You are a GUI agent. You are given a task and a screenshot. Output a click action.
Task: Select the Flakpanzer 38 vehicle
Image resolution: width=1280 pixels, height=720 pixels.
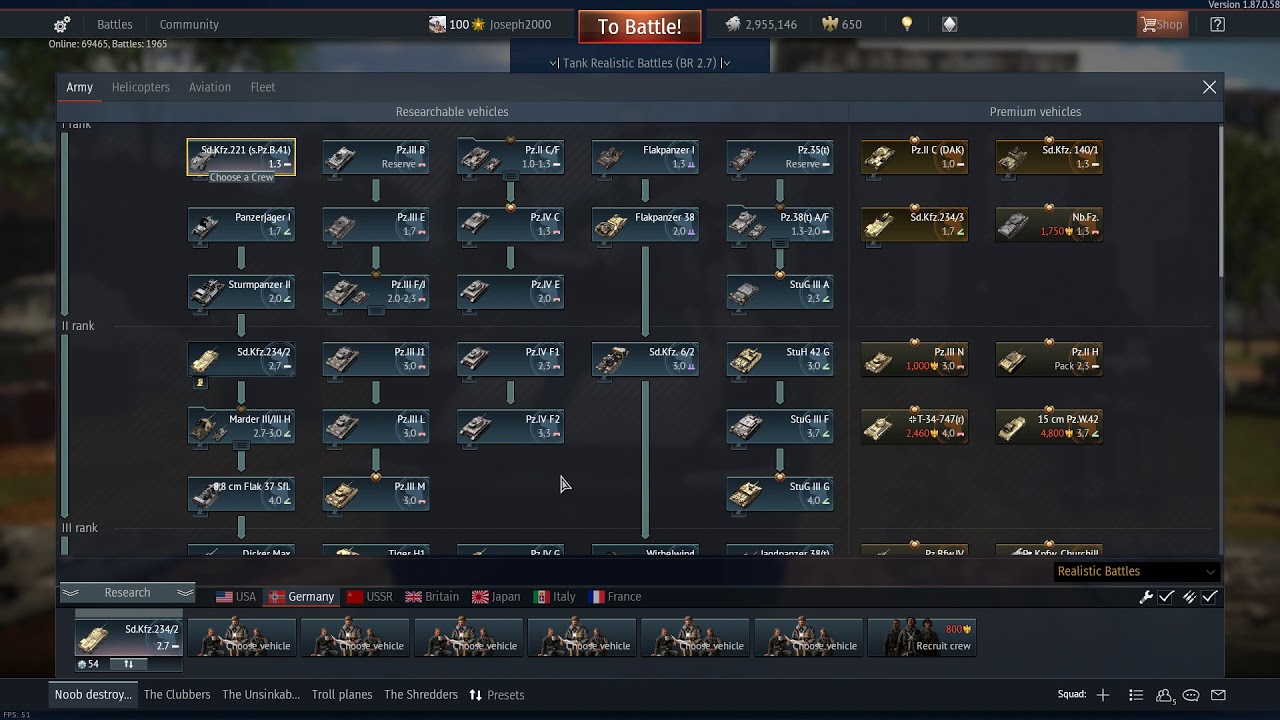click(x=645, y=224)
